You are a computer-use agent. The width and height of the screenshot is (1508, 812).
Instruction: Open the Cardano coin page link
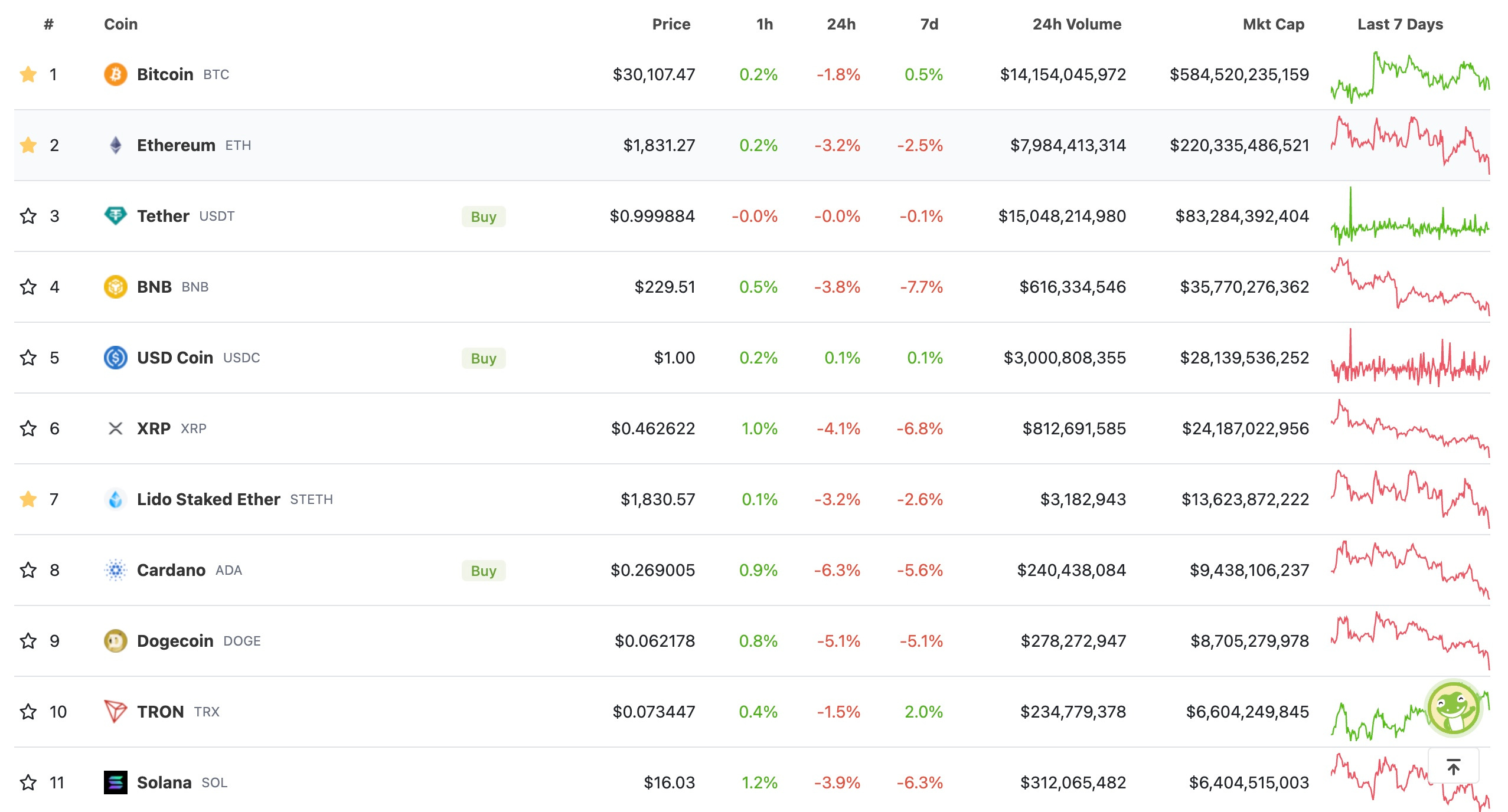pyautogui.click(x=171, y=570)
